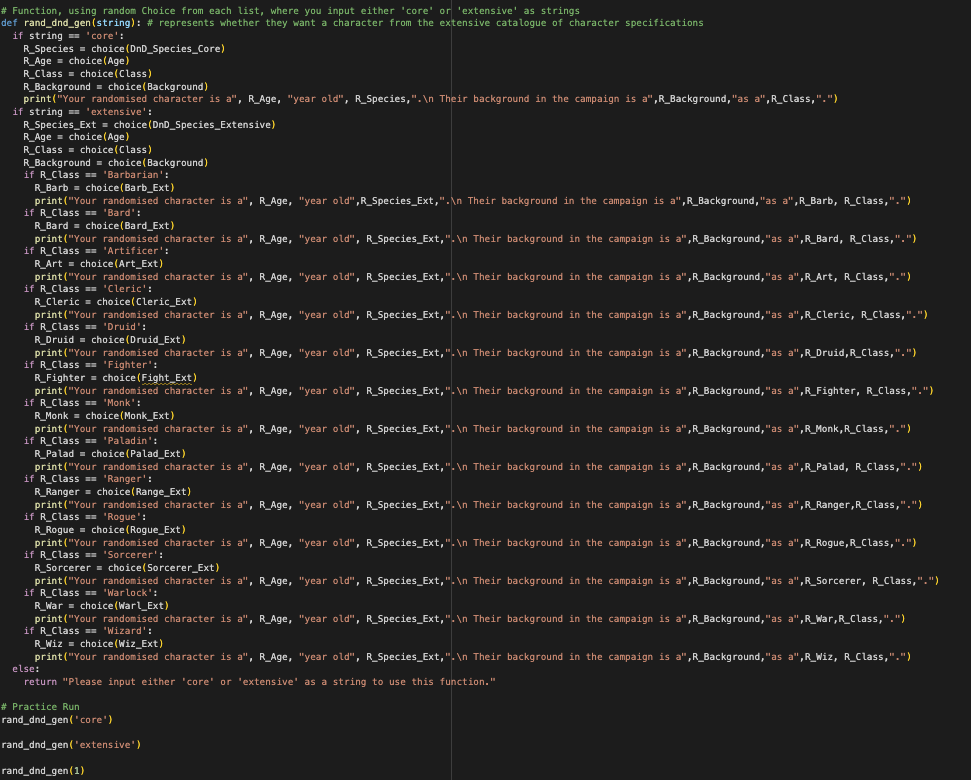Screen dimensions: 971x780
Task: Click Art_Ext inside the choice call
Action: [138, 264]
